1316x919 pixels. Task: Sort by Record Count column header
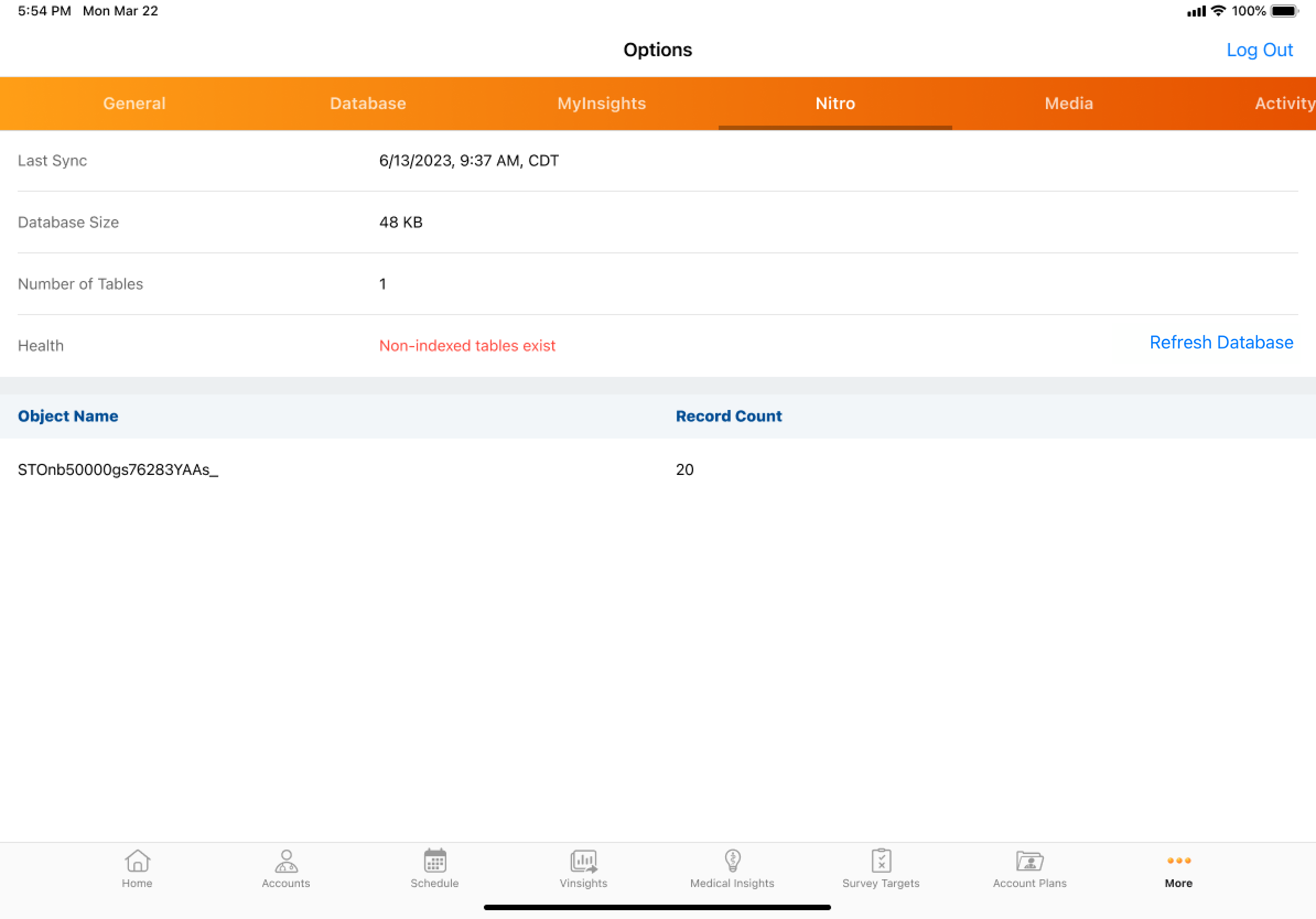(728, 416)
